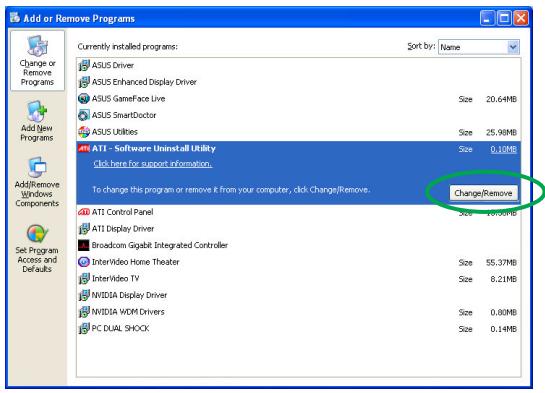Open Add/Remove Windows Components icon

[37, 167]
